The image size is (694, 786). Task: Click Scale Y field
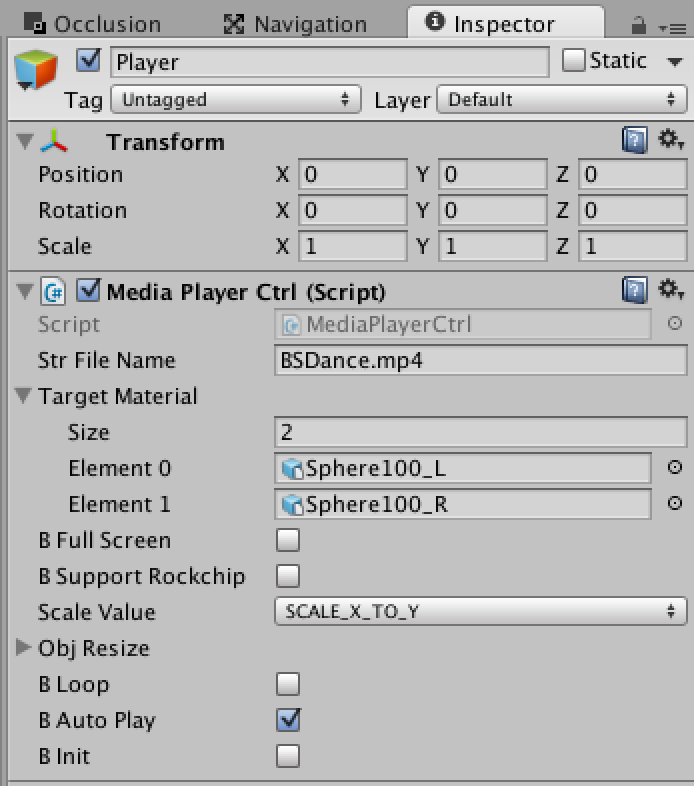[493, 246]
